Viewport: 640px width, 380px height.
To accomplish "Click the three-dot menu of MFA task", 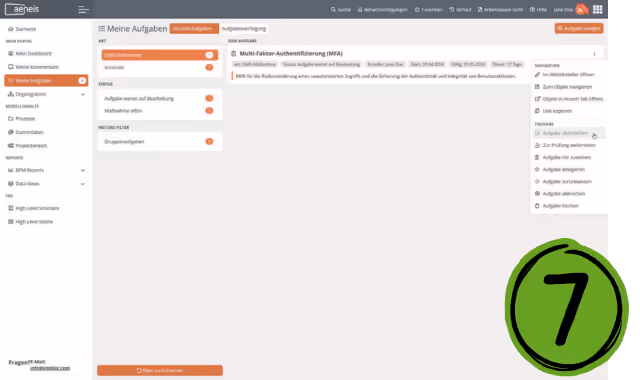I will [x=594, y=54].
